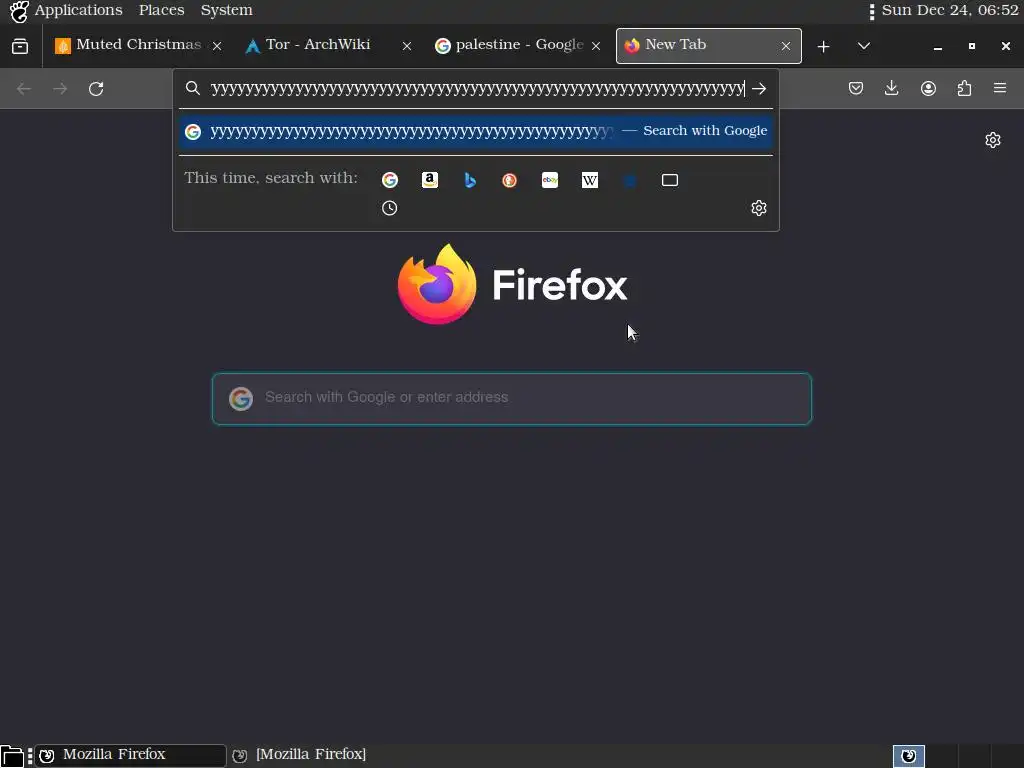Open the System menu
Viewport: 1024px width, 768px height.
(x=227, y=10)
